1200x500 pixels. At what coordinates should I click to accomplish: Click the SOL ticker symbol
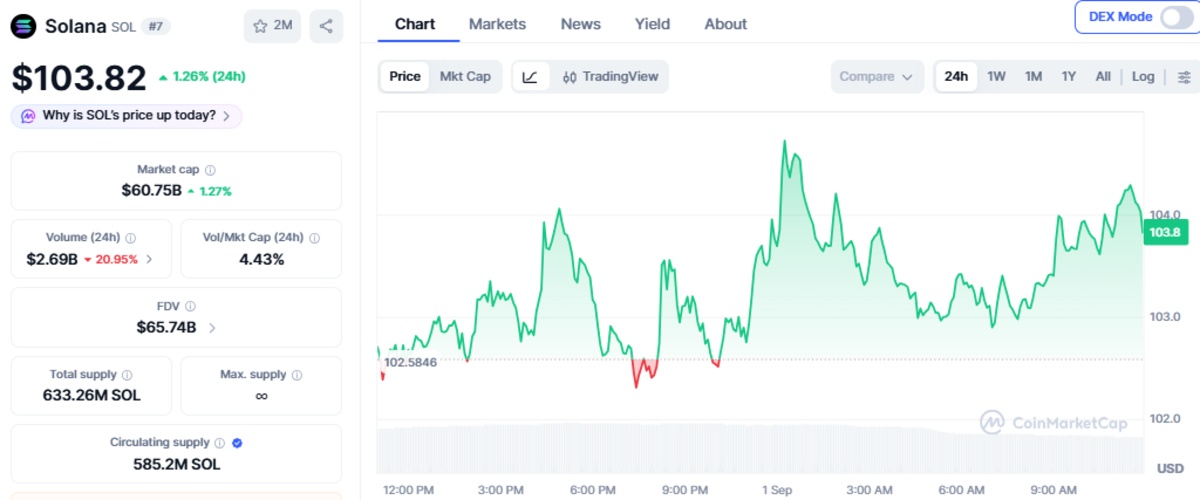pyautogui.click(x=123, y=27)
